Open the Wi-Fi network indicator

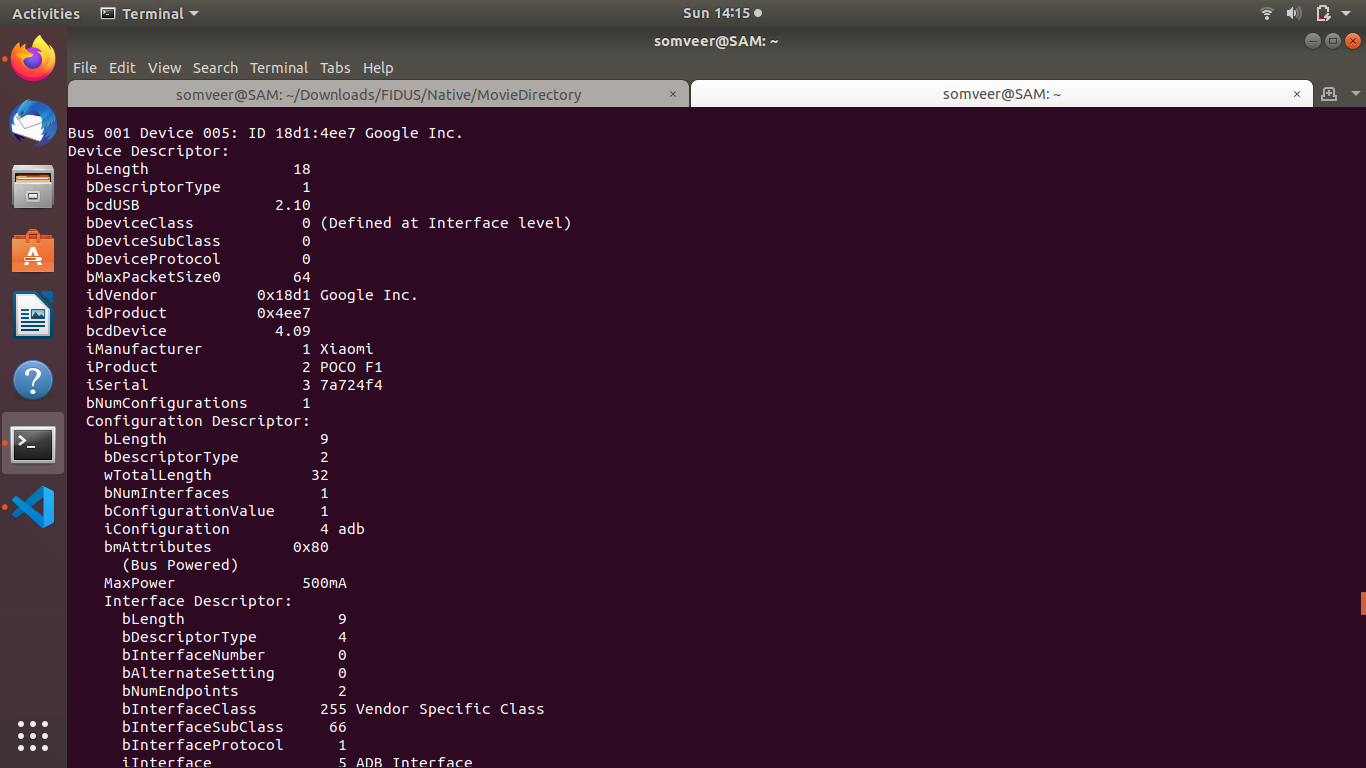1267,14
